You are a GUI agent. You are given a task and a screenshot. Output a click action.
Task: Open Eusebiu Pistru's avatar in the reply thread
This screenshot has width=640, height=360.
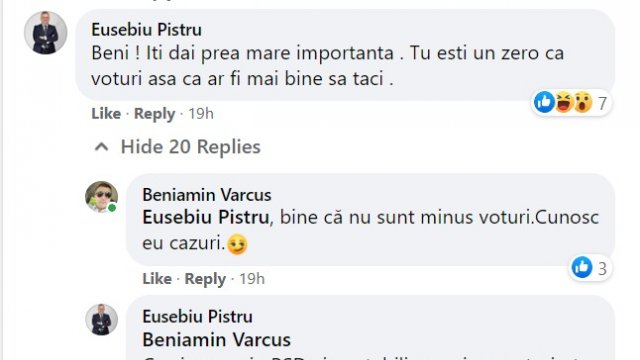(x=102, y=320)
